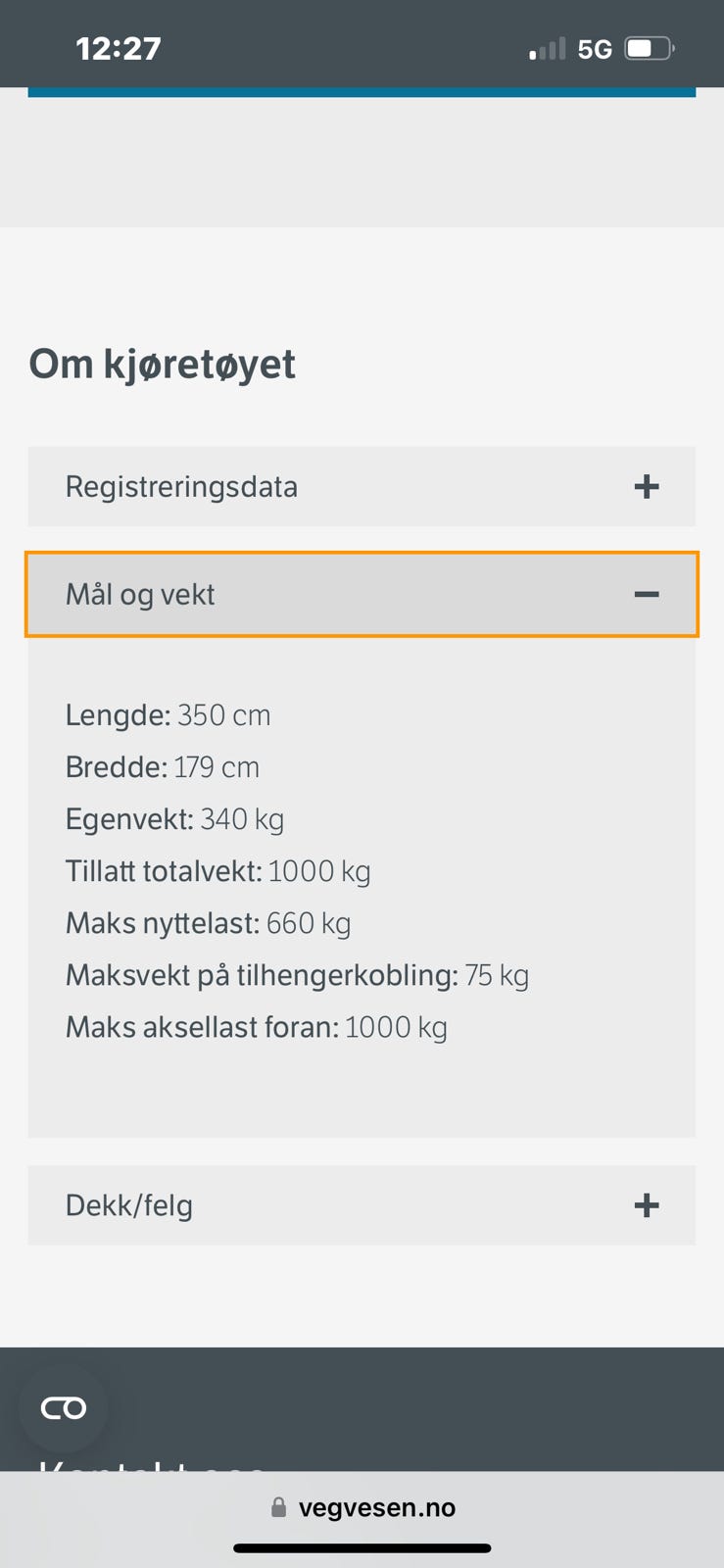Screen dimensions: 724x1568
Task: Expand the Registreringsdata section
Action: 181,487
